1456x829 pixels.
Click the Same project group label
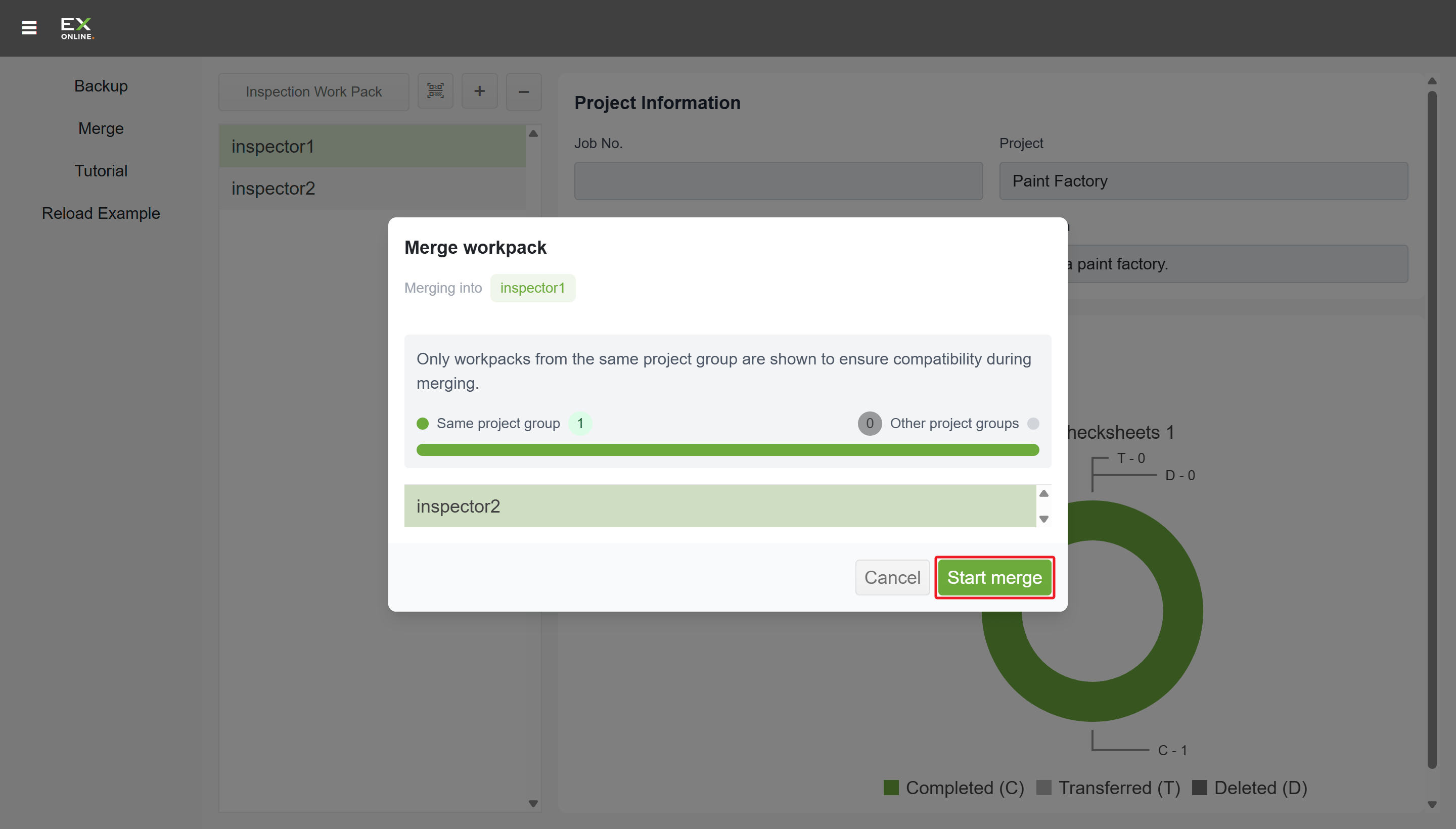tap(498, 423)
